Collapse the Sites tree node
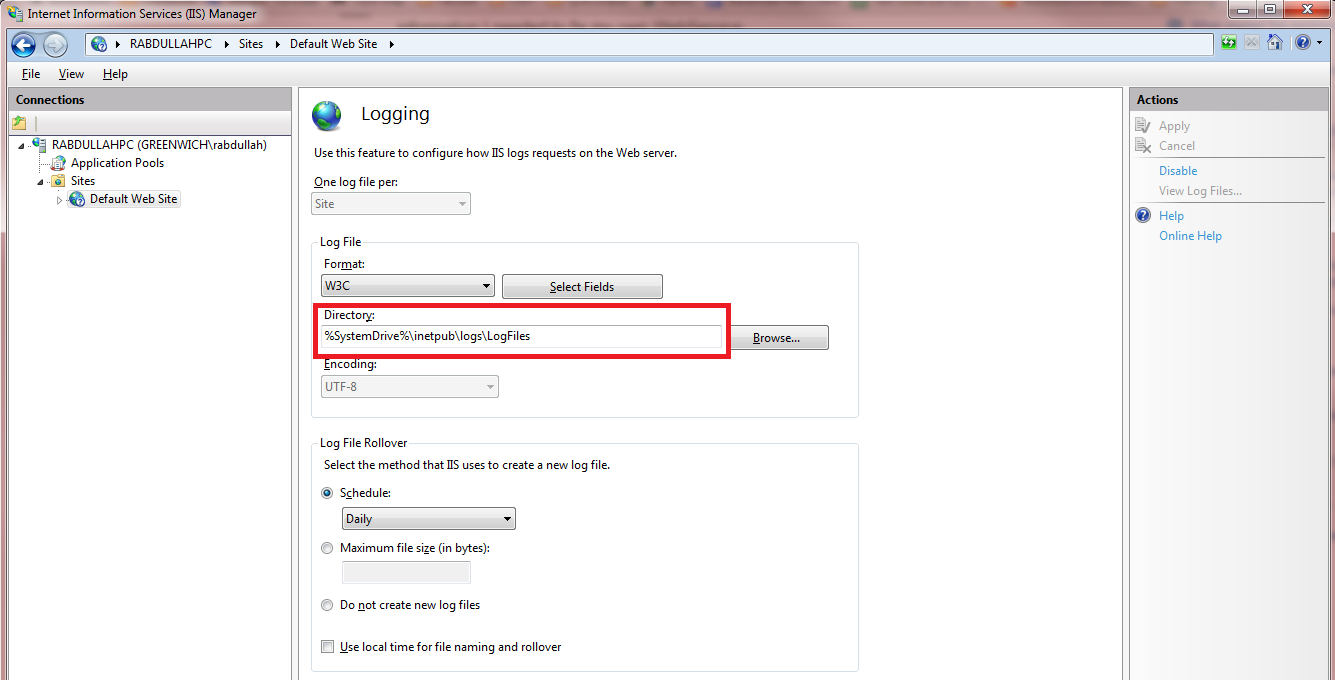 pyautogui.click(x=42, y=182)
